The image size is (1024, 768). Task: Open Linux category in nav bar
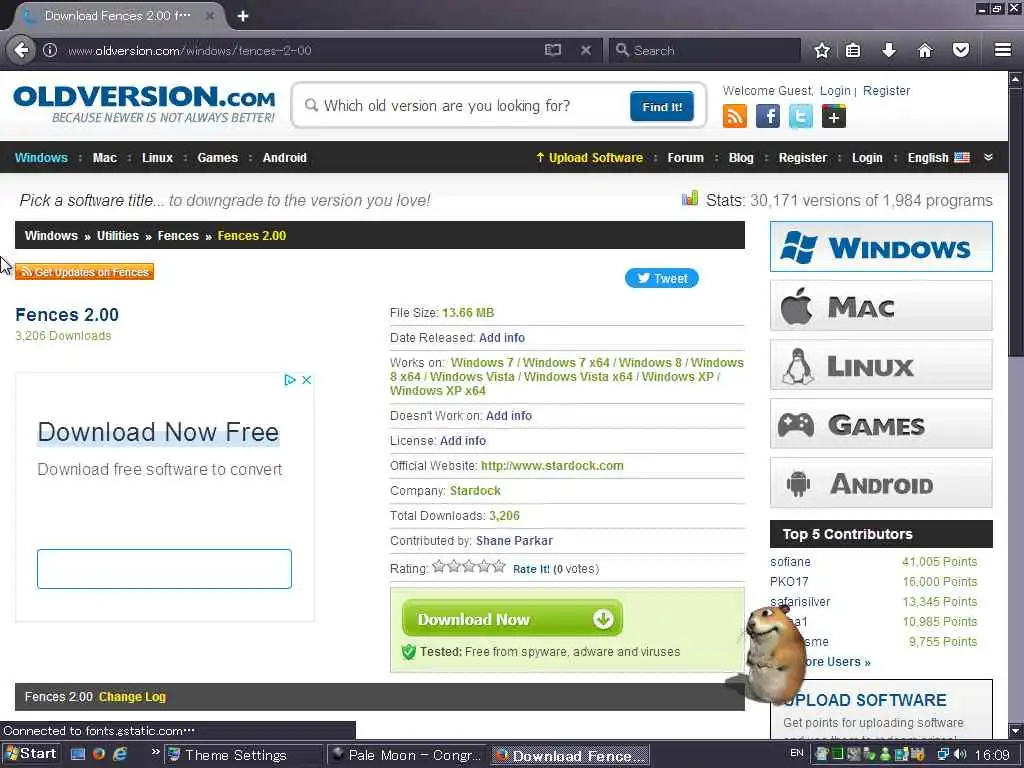pyautogui.click(x=157, y=157)
